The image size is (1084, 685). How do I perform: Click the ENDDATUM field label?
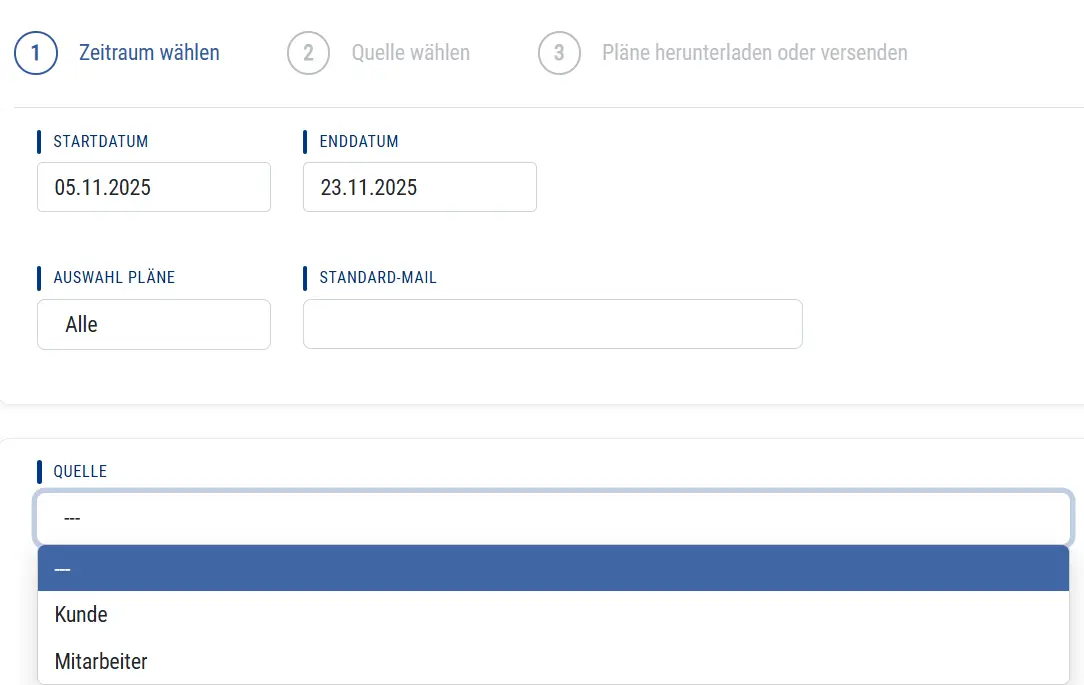point(359,142)
